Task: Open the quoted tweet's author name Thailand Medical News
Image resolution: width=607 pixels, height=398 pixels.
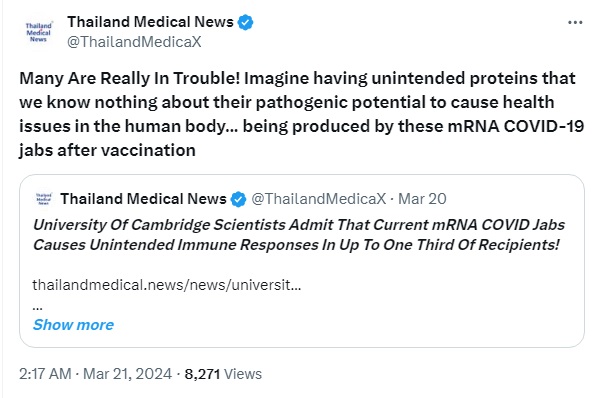Action: (143, 199)
